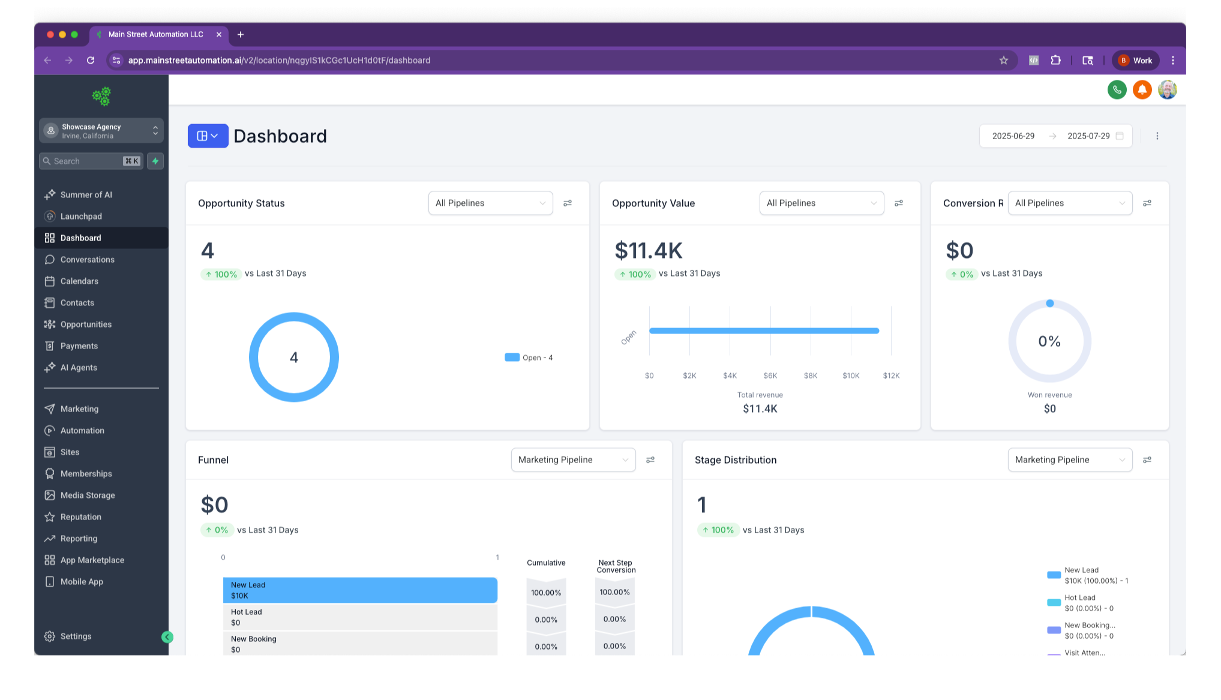Collapse the sidebar with green arrow
The height and width of the screenshot is (700, 1221).
coord(167,637)
